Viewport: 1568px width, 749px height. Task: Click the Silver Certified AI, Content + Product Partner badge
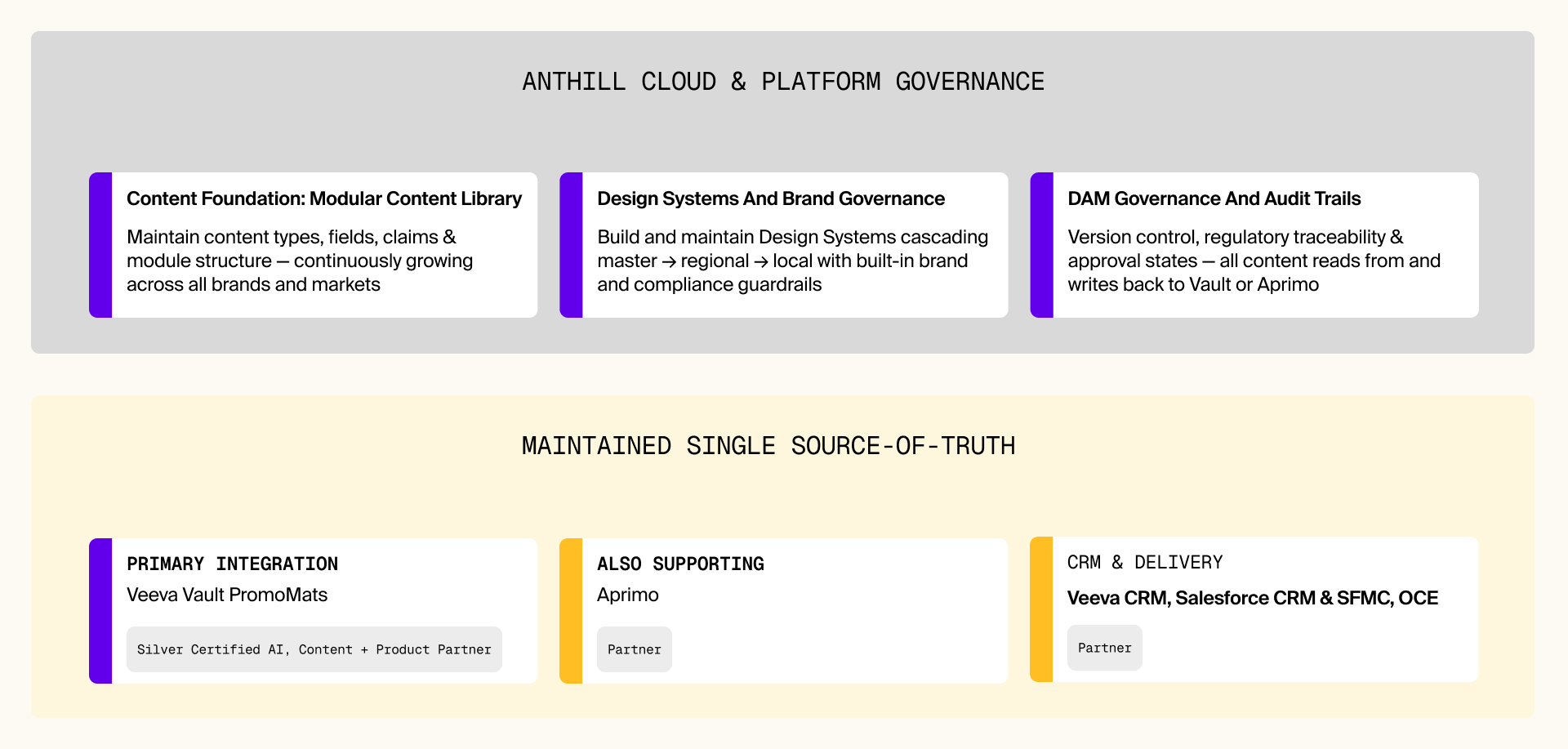[314, 649]
